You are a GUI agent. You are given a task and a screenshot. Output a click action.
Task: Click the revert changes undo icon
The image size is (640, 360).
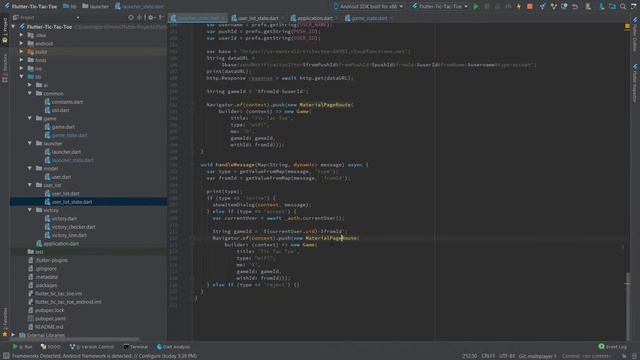coord(575,7)
